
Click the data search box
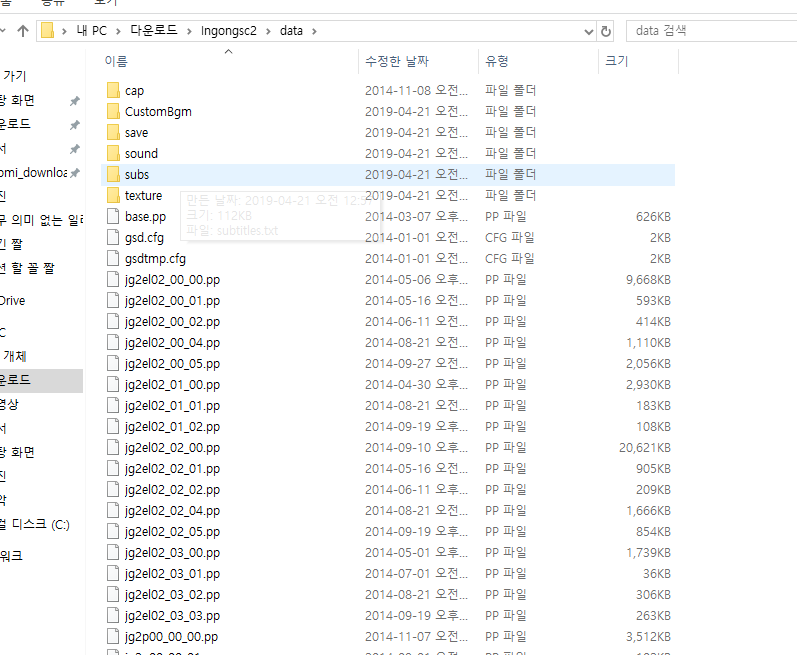[712, 31]
